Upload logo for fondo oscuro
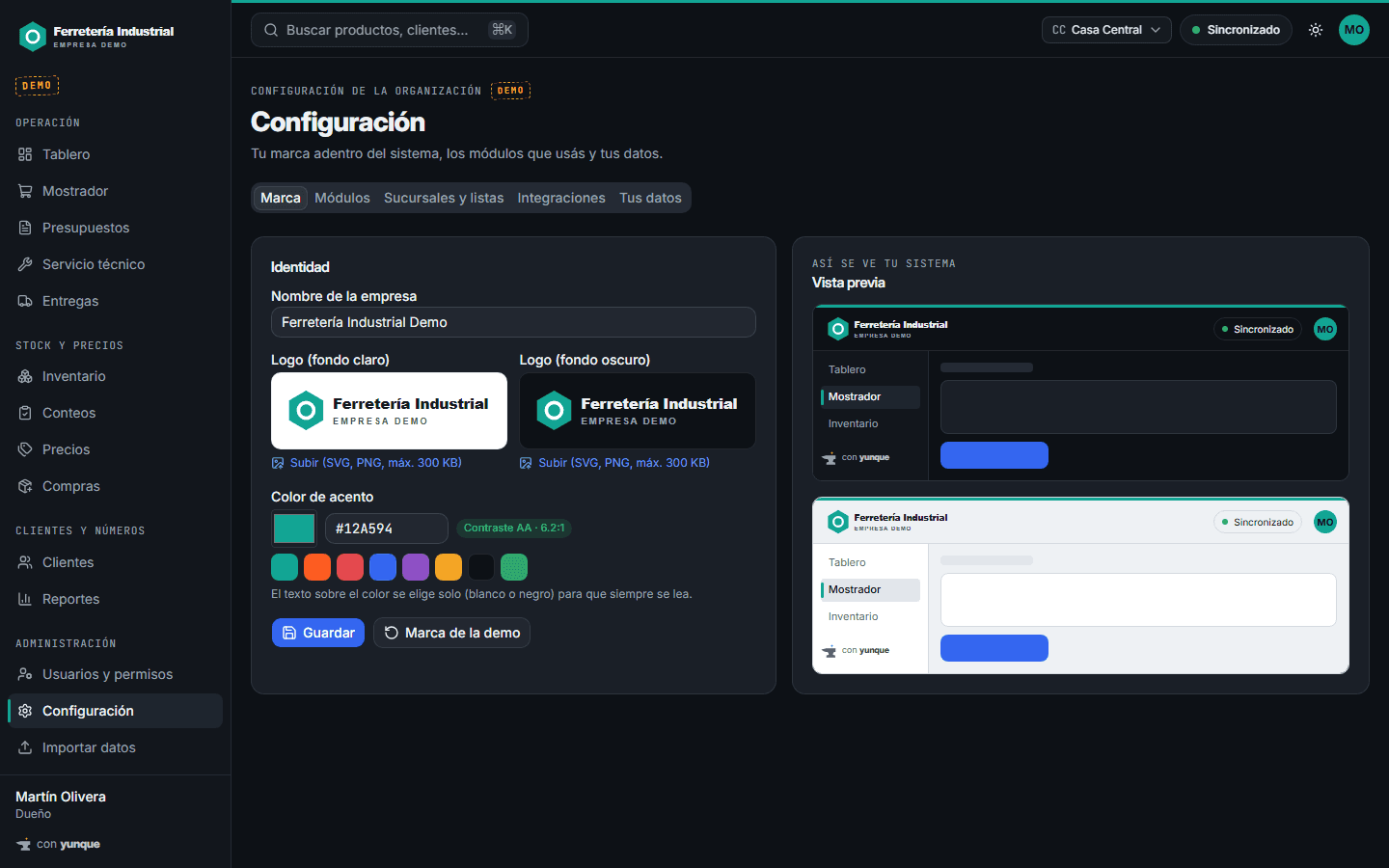The width and height of the screenshot is (1389, 868). pos(614,463)
